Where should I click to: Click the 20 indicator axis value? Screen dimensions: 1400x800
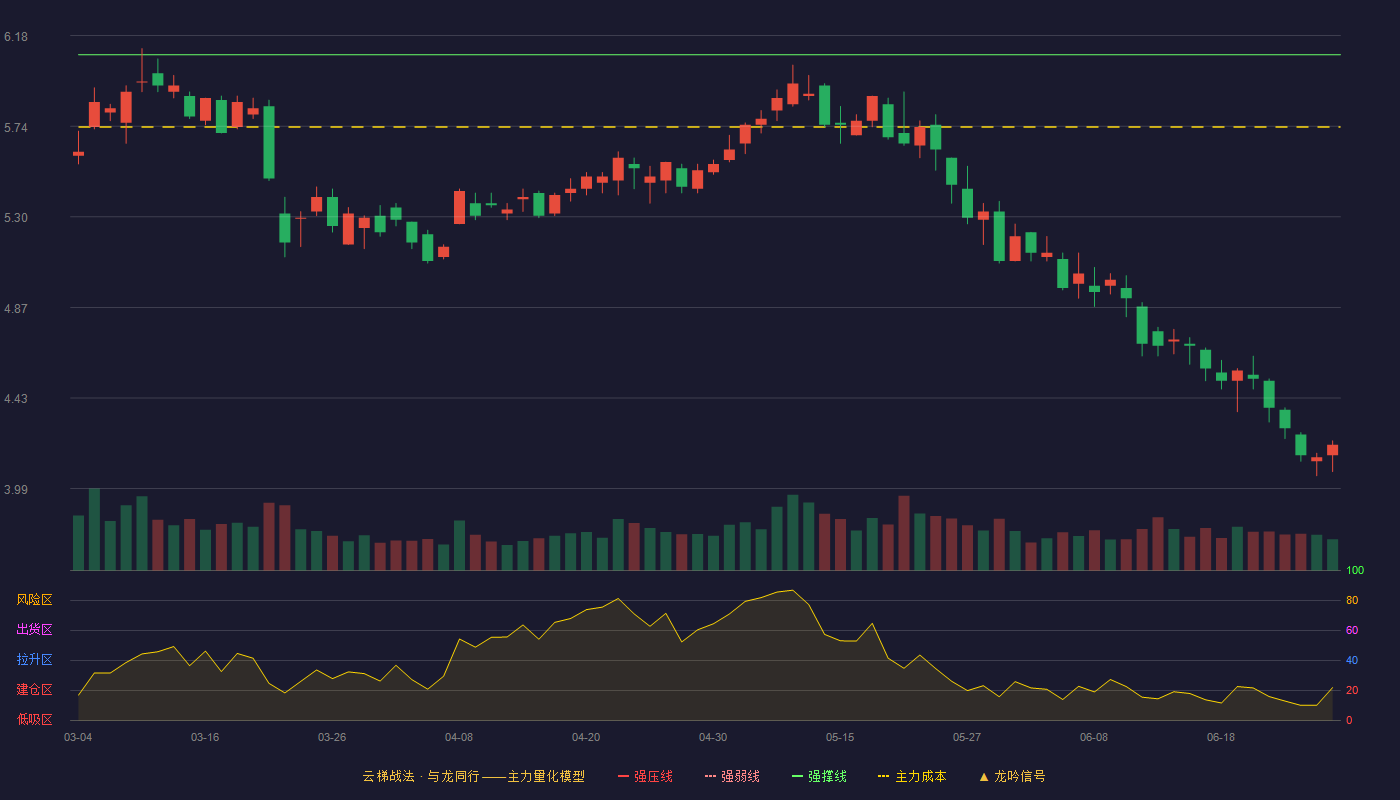point(1352,690)
